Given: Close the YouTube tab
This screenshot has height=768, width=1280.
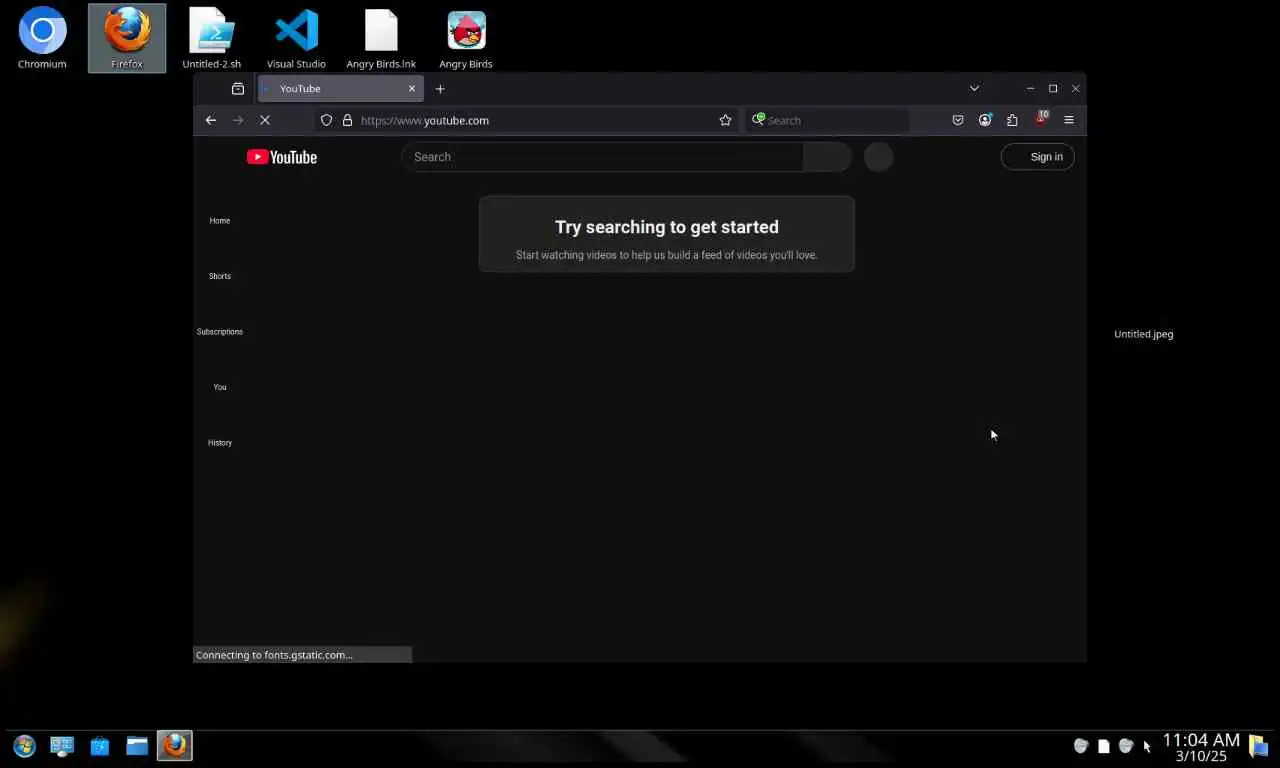Looking at the screenshot, I should point(411,89).
